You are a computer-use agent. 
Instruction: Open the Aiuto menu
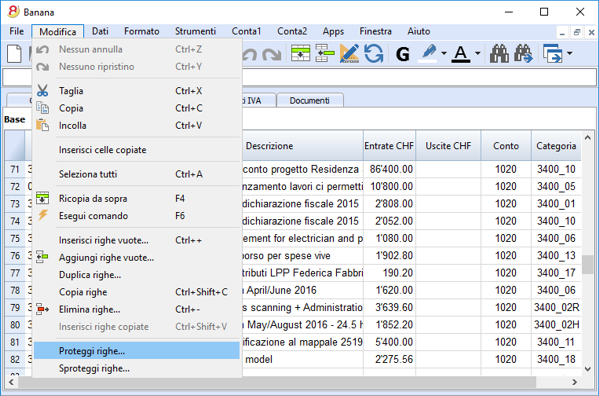(x=419, y=31)
